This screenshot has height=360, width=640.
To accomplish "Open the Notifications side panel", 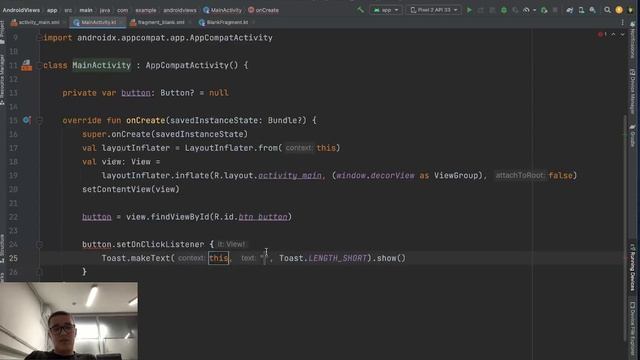I will (632, 41).
